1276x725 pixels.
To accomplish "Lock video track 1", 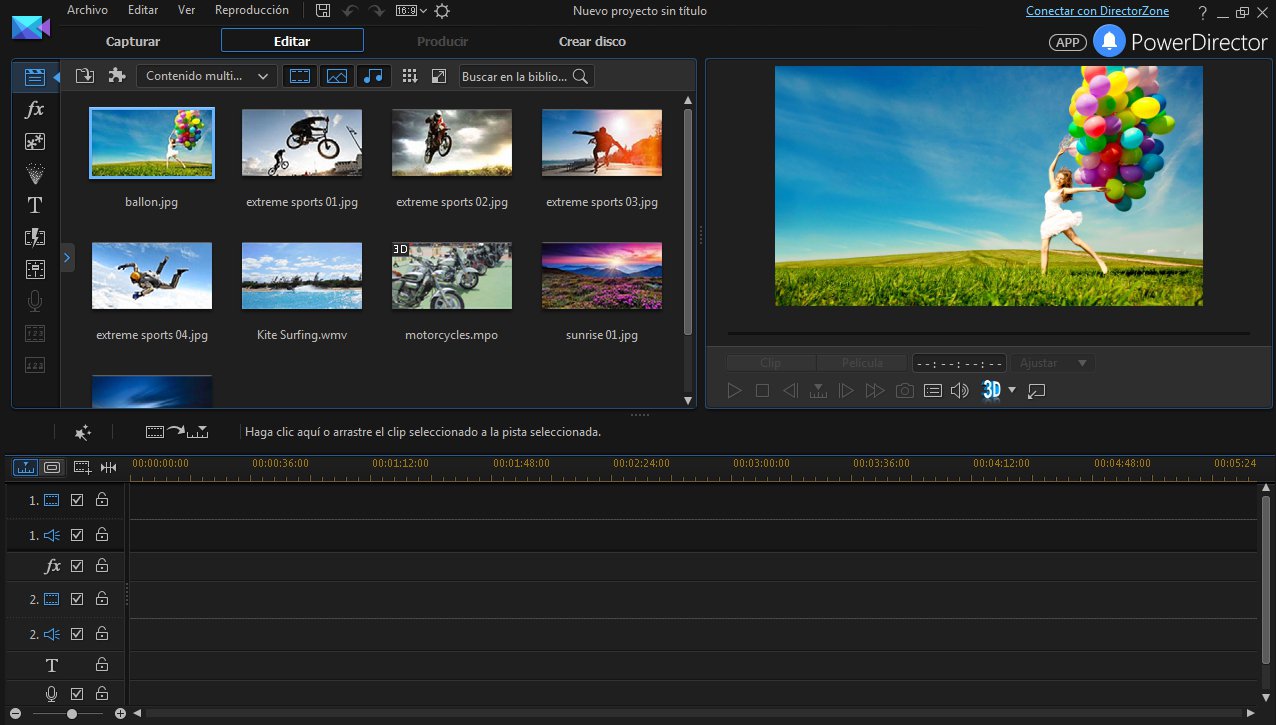I will [x=102, y=499].
